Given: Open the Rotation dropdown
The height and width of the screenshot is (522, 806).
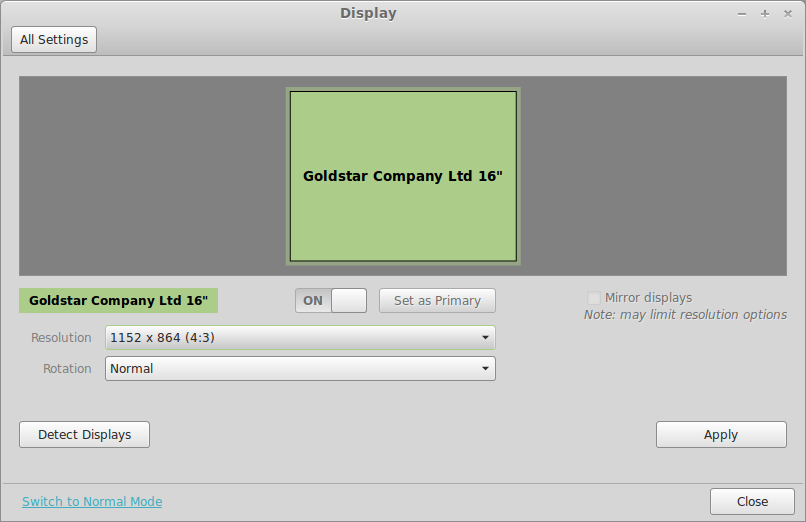Looking at the screenshot, I should (300, 368).
